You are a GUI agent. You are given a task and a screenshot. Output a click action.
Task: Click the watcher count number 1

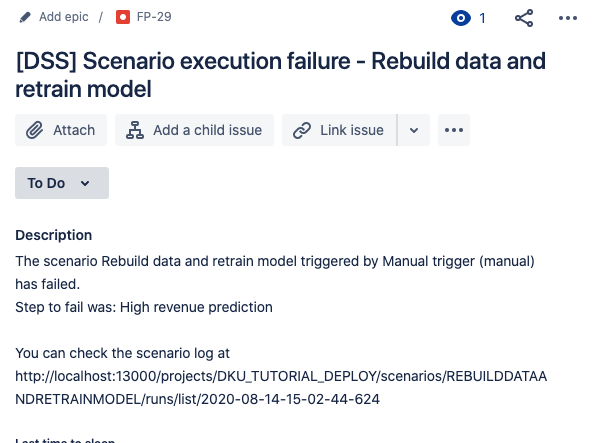(482, 18)
